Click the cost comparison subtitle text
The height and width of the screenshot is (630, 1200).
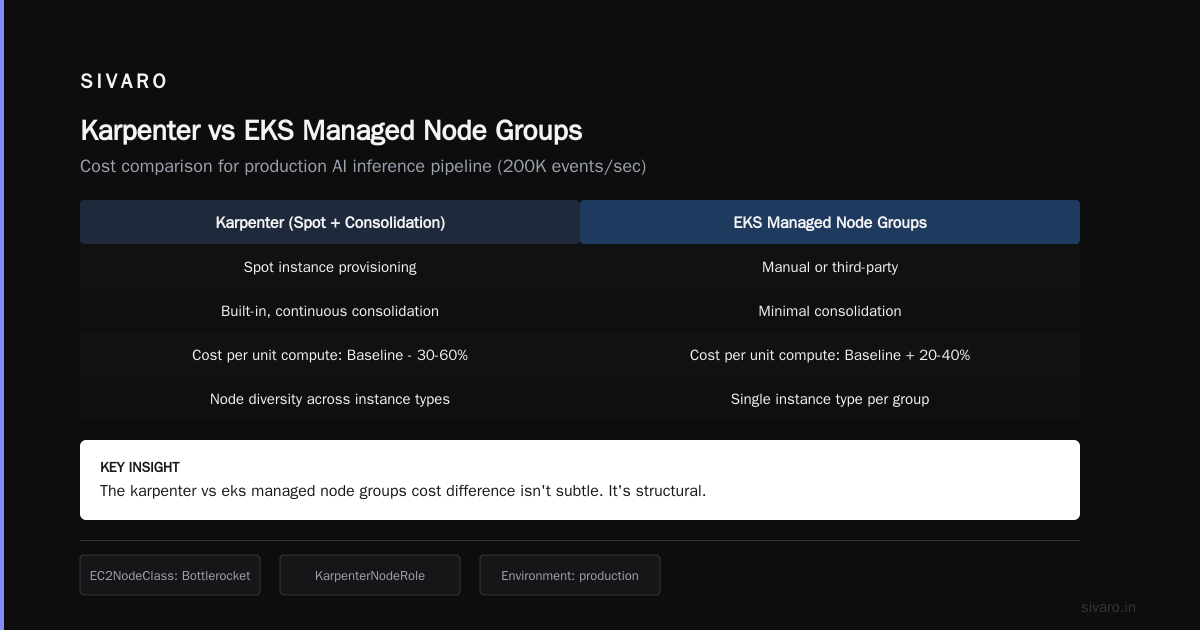[363, 166]
